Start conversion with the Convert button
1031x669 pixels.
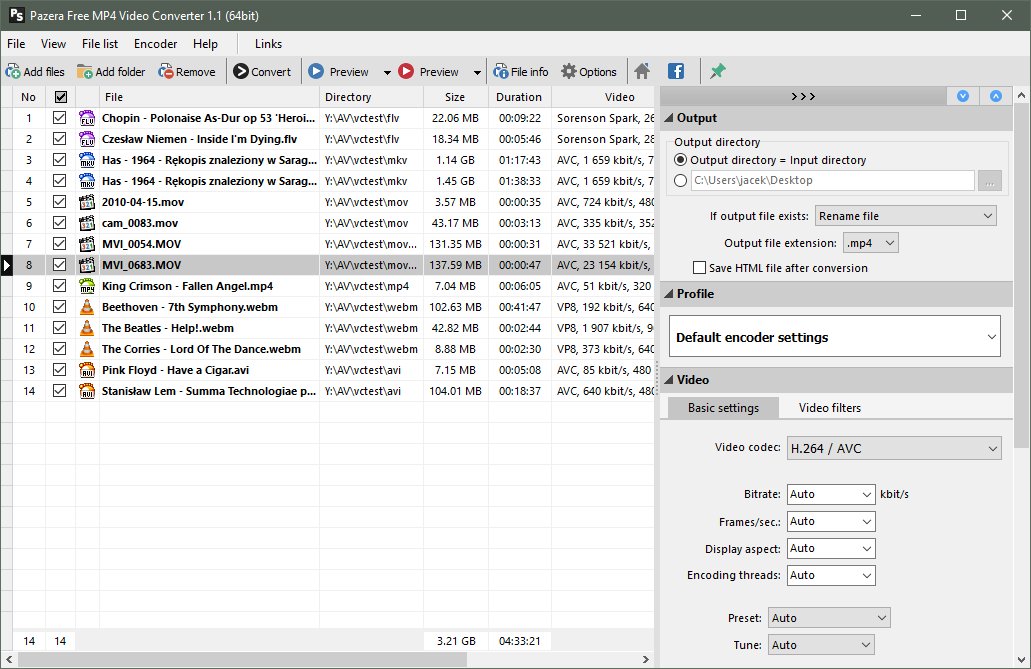tap(262, 72)
